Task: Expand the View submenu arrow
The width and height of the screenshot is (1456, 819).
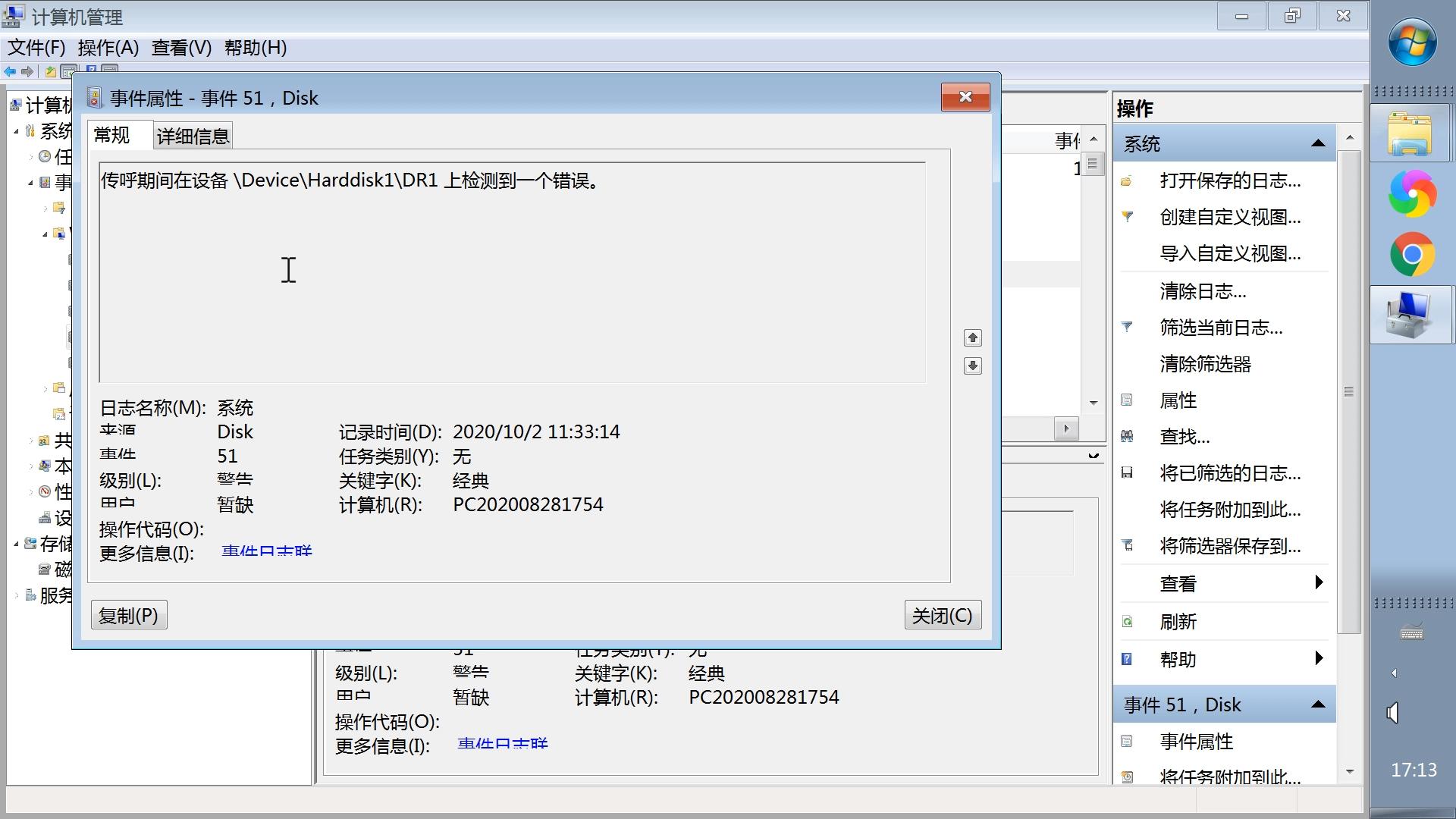Action: click(x=1318, y=582)
